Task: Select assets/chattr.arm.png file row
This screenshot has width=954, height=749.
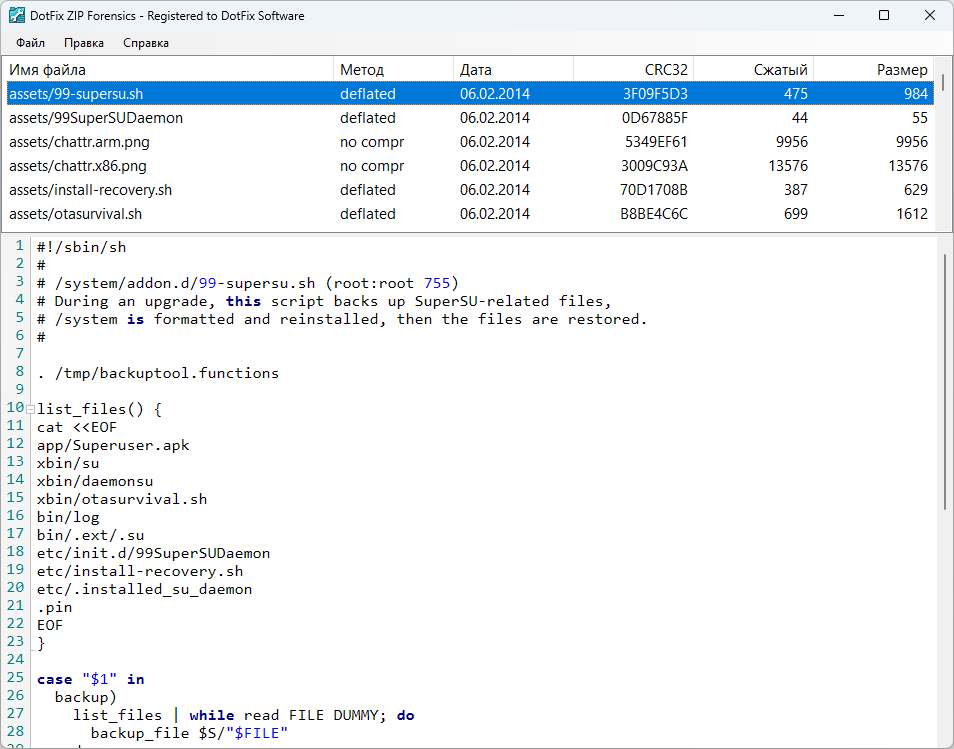Action: point(470,142)
